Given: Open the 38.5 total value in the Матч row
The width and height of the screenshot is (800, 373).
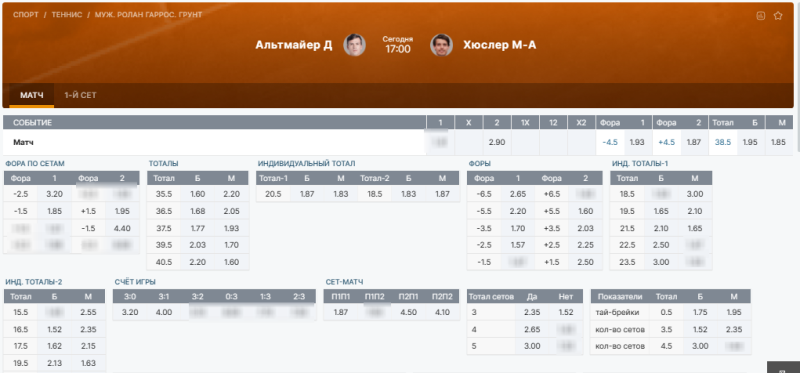Looking at the screenshot, I should click(723, 142).
